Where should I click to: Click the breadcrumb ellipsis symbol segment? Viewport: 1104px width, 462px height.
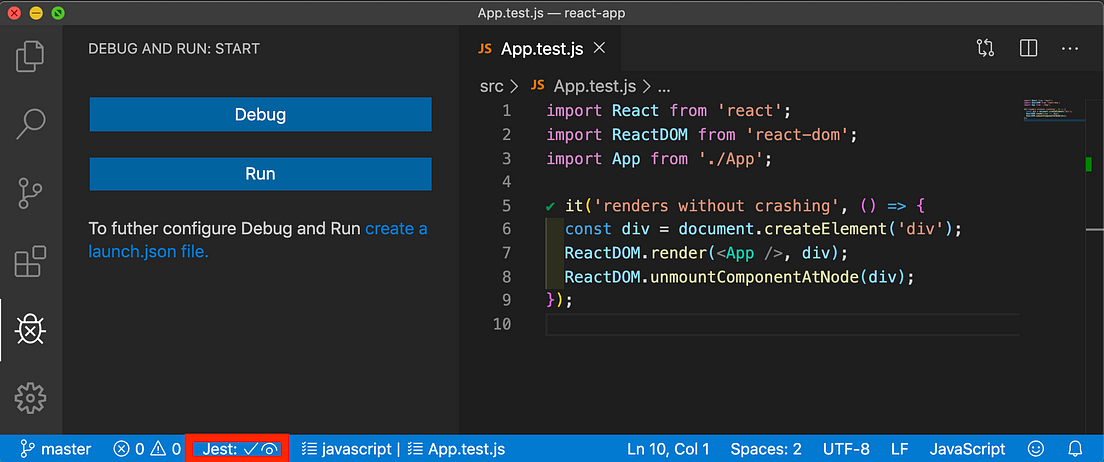point(663,87)
